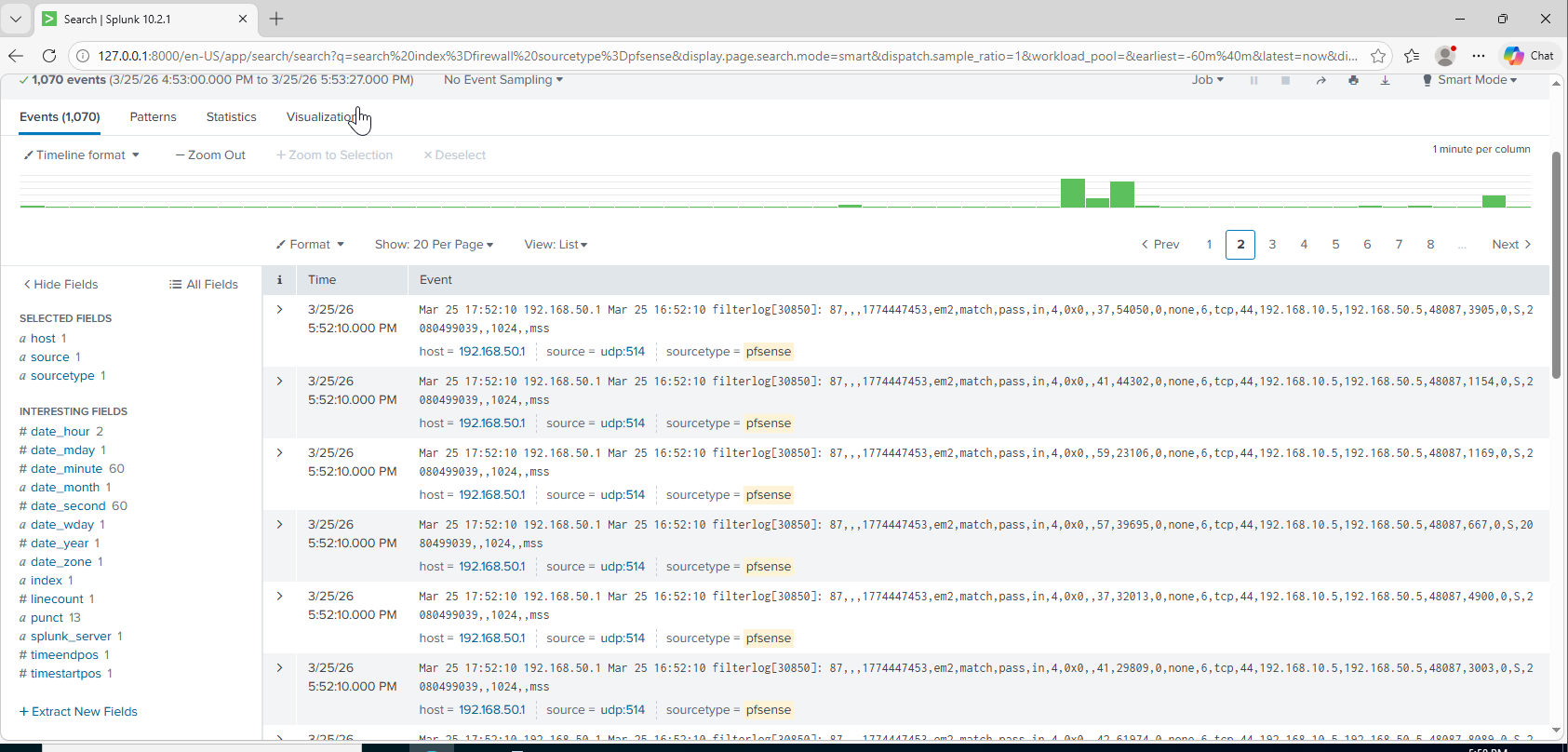Jump to results page 3

(1272, 245)
